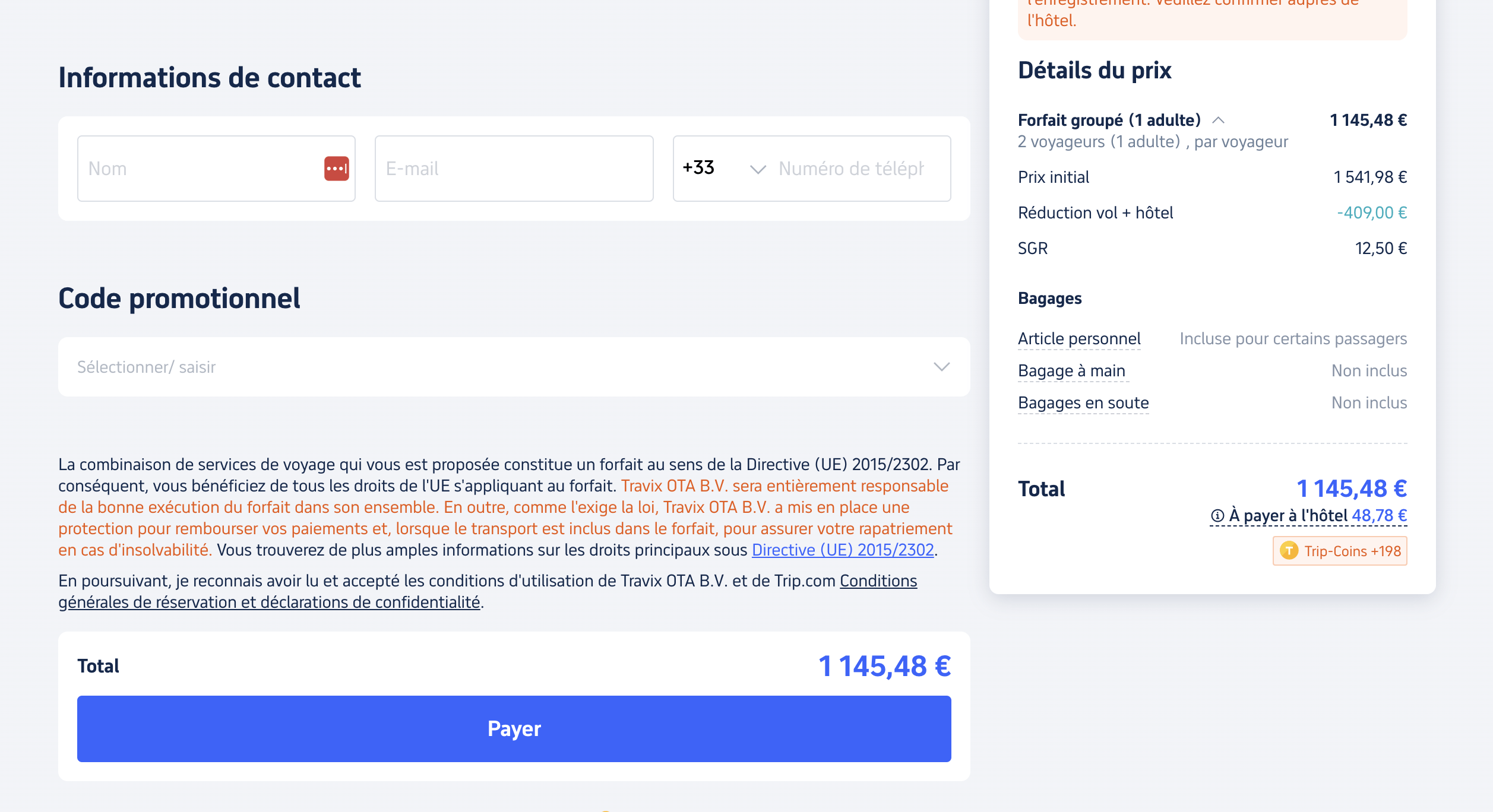1493x812 pixels.
Task: Open the Sélectionner/saisir promo code selector
Action: click(x=475, y=367)
